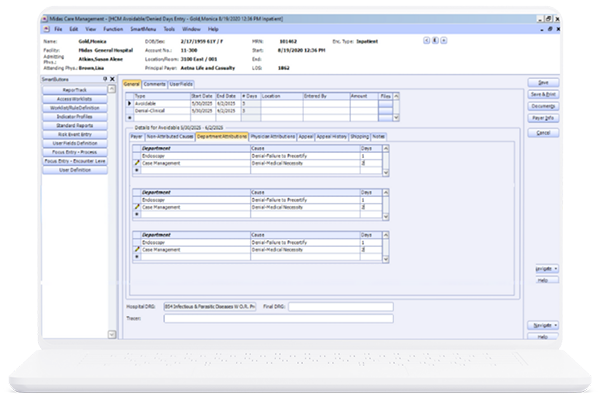
Task: Click SmartButtons panel scroll-up arrow
Action: click(112, 89)
